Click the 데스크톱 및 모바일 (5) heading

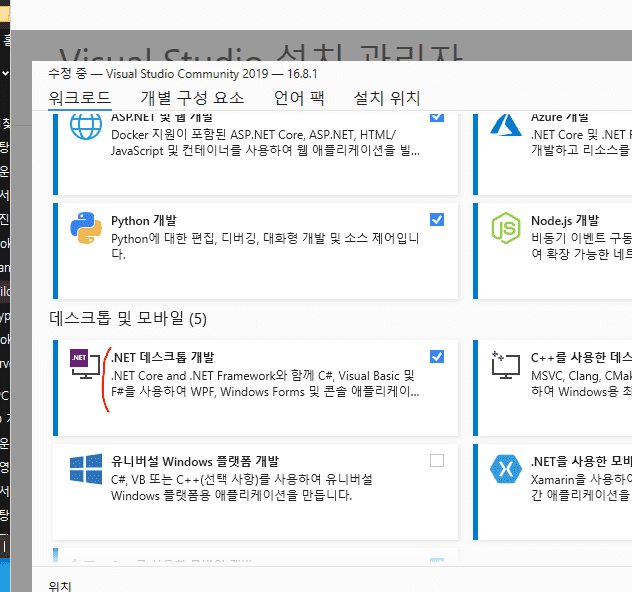coord(128,318)
